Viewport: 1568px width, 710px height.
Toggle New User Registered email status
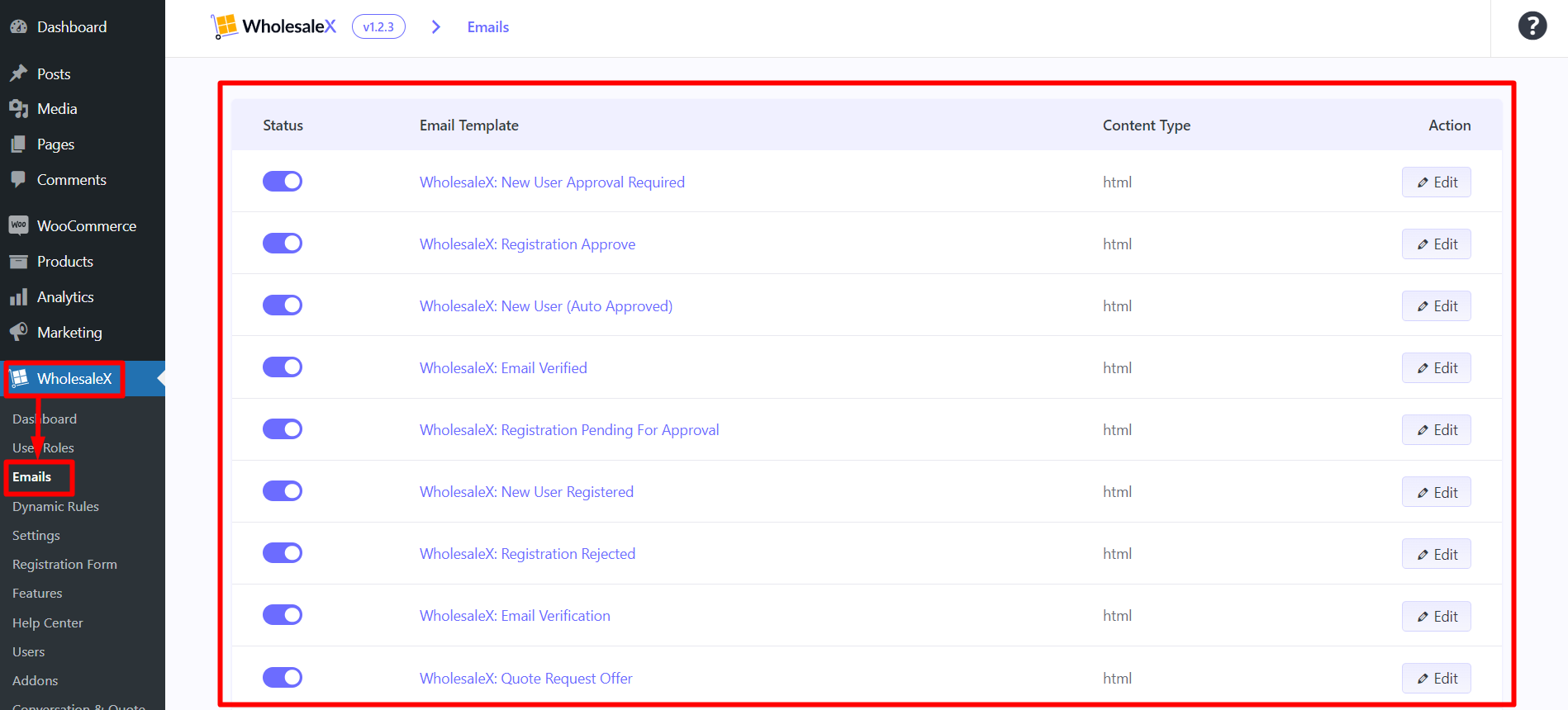[x=283, y=490]
